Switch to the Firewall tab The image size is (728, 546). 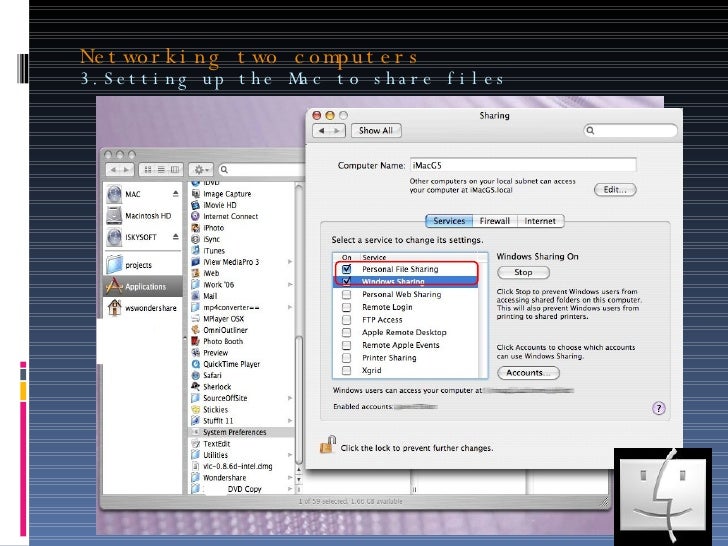pos(494,221)
